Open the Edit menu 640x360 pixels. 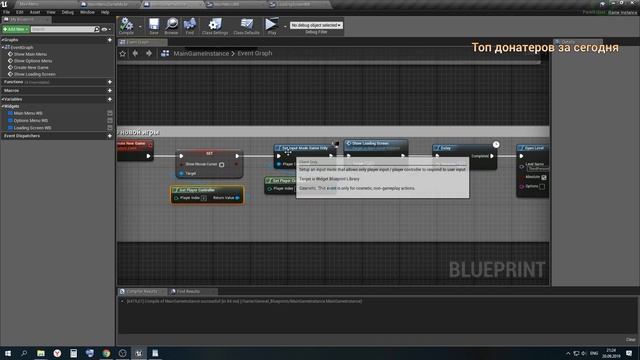pos(20,12)
